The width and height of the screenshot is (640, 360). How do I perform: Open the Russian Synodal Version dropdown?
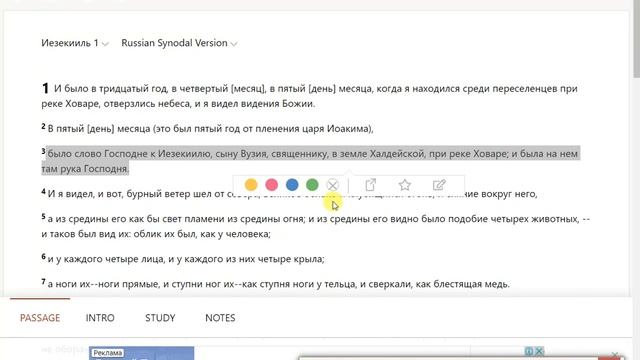pos(179,43)
